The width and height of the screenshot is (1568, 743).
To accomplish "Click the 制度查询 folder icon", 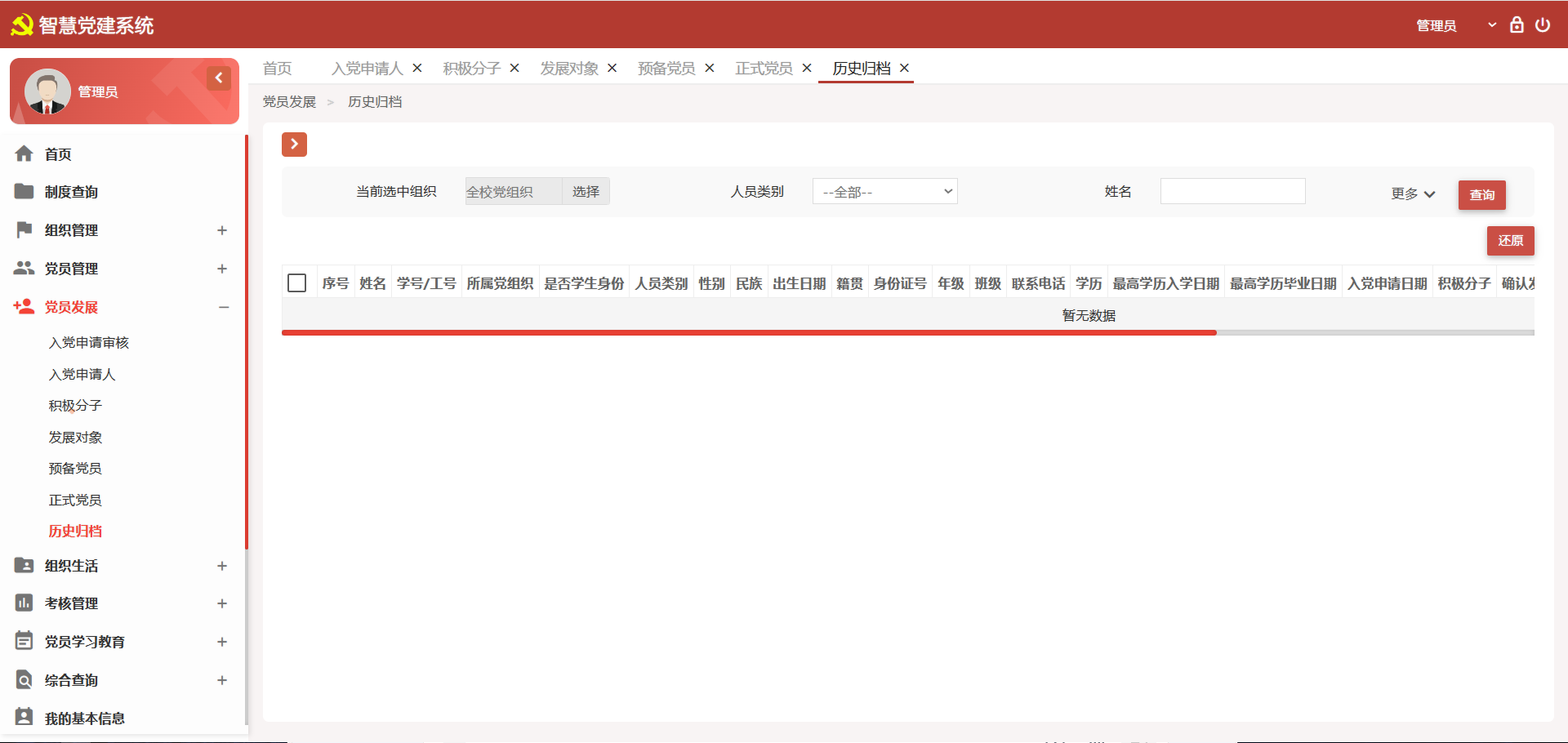I will click(x=24, y=191).
